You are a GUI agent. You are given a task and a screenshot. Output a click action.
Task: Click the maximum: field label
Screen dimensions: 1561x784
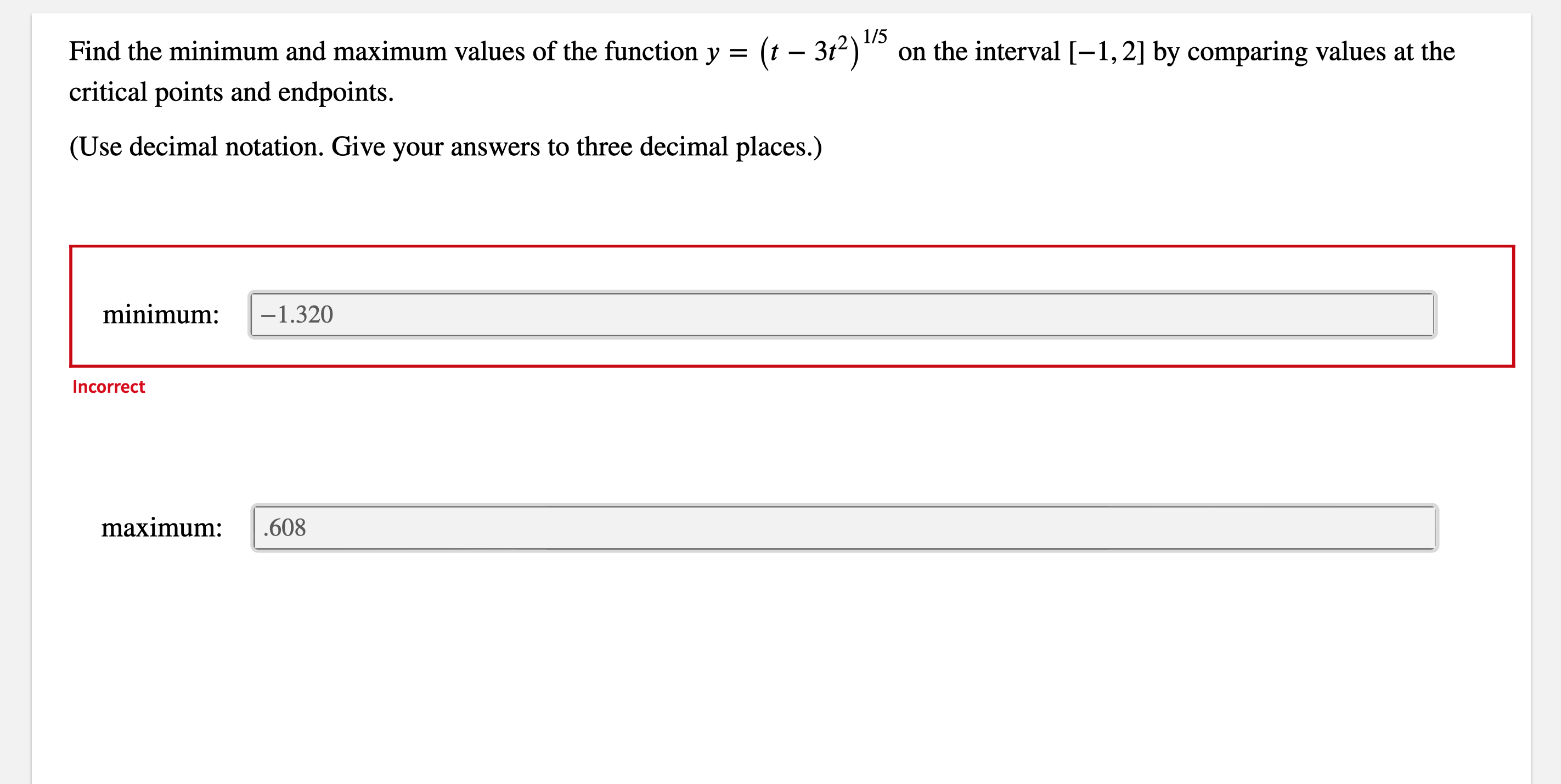(162, 528)
